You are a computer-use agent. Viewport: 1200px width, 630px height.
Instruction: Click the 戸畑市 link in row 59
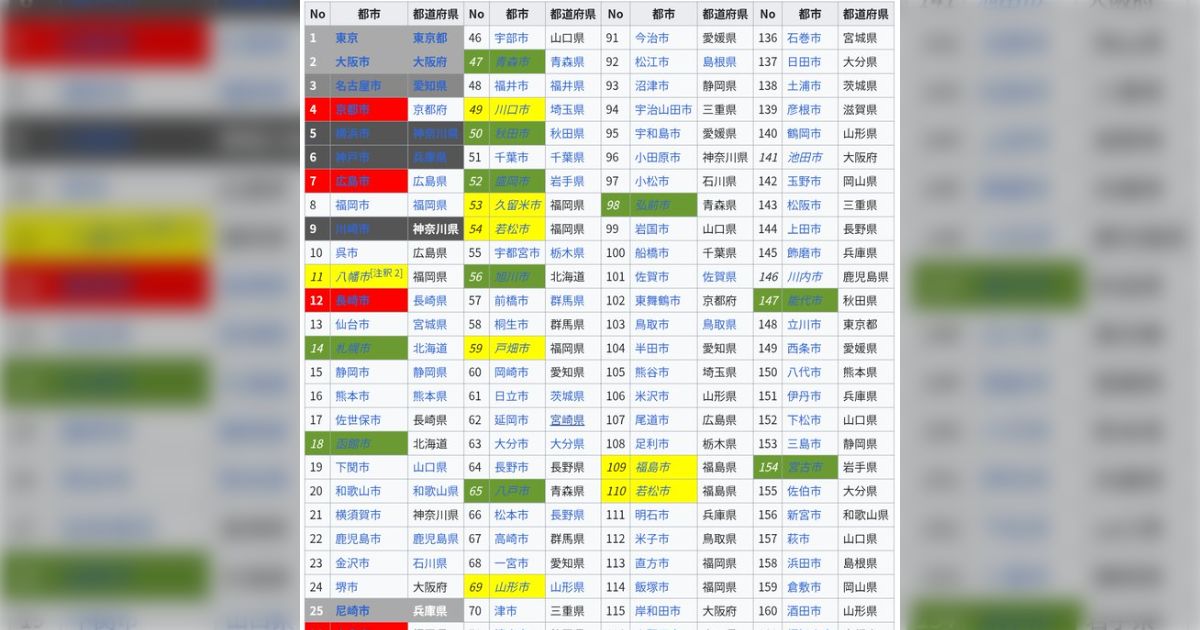(512, 348)
